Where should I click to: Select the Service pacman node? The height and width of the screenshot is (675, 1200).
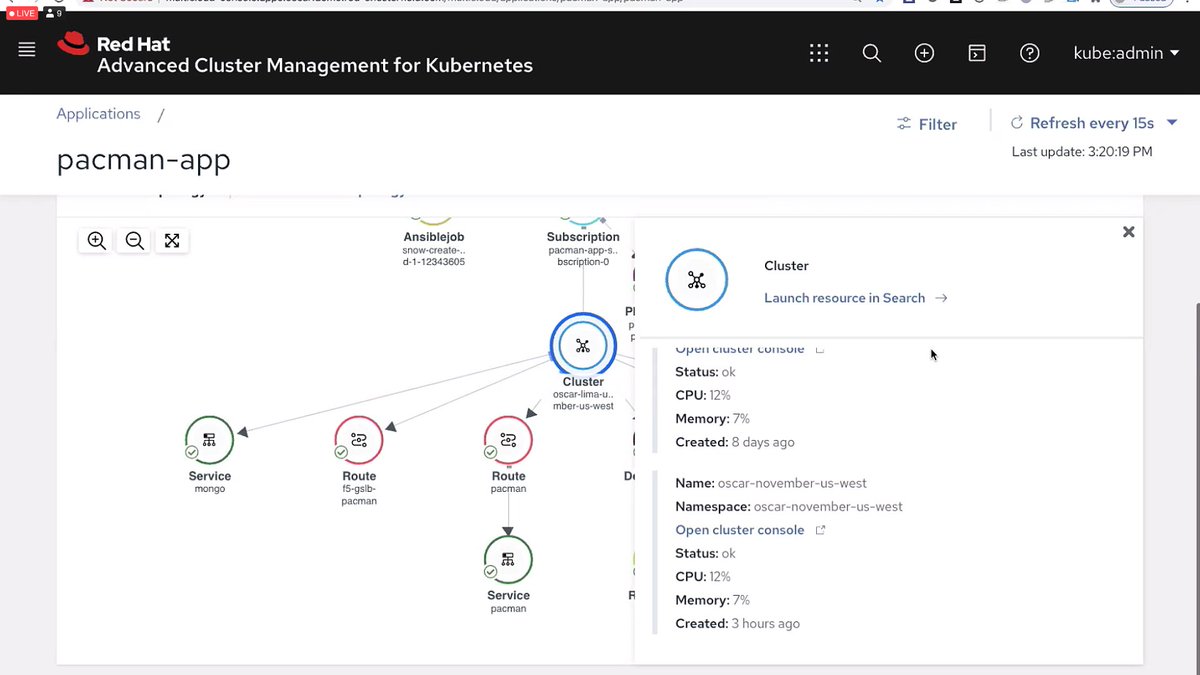(x=508, y=559)
